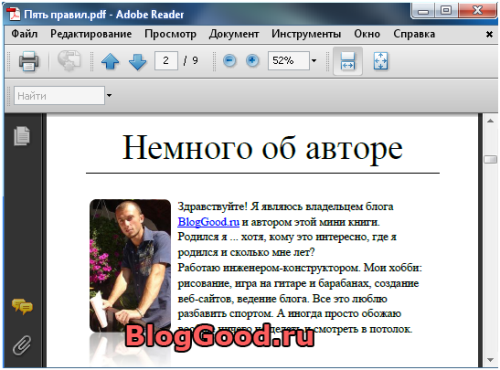Go to previous page with up arrow

[110, 61]
